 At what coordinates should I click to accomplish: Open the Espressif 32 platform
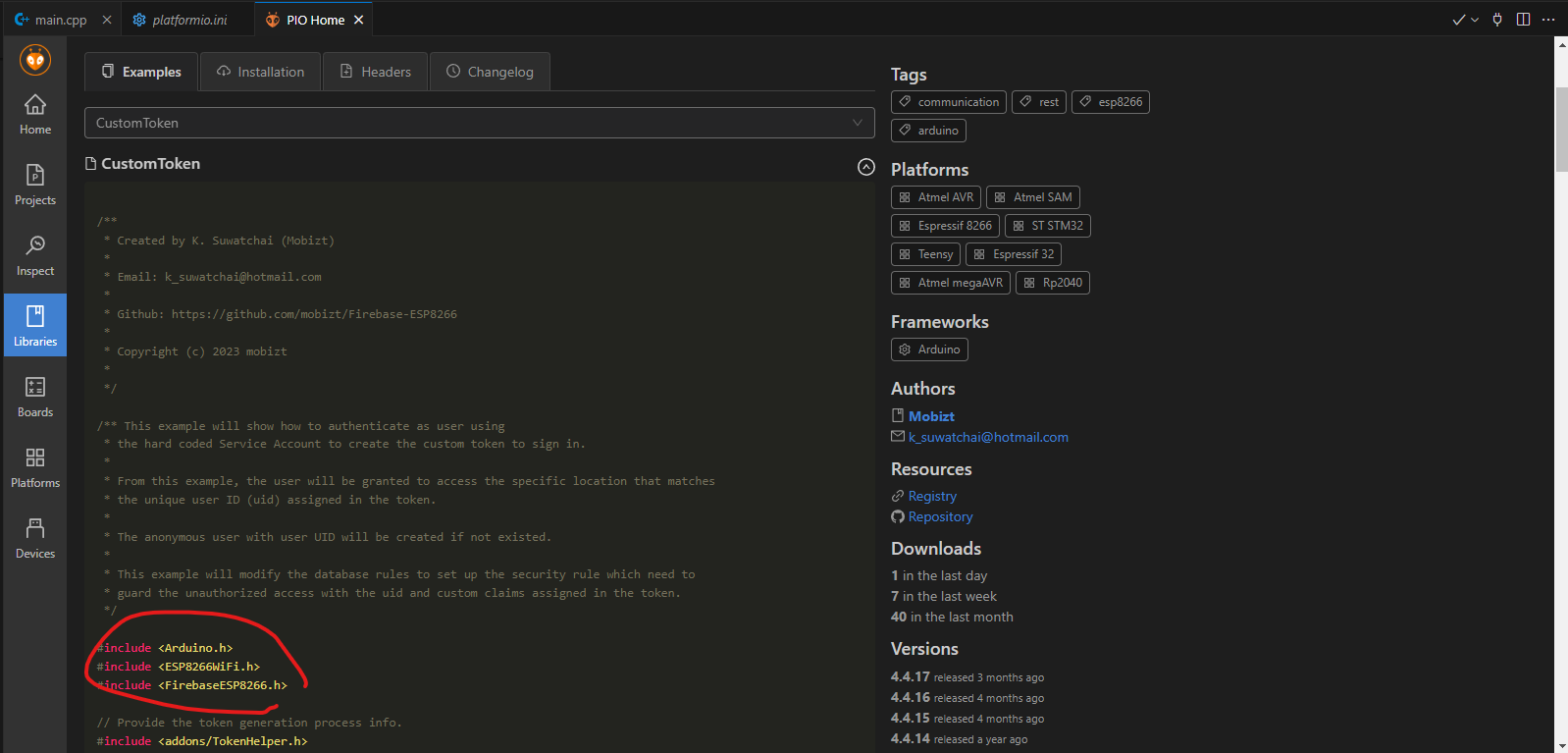[1014, 254]
